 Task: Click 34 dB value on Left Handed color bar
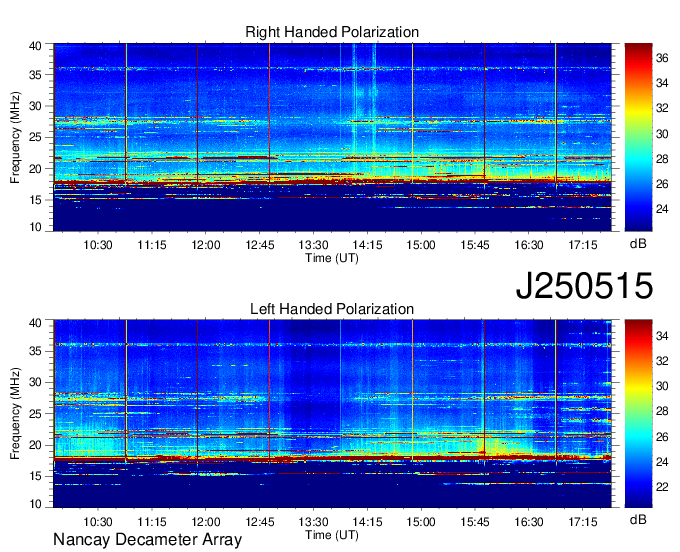662,335
